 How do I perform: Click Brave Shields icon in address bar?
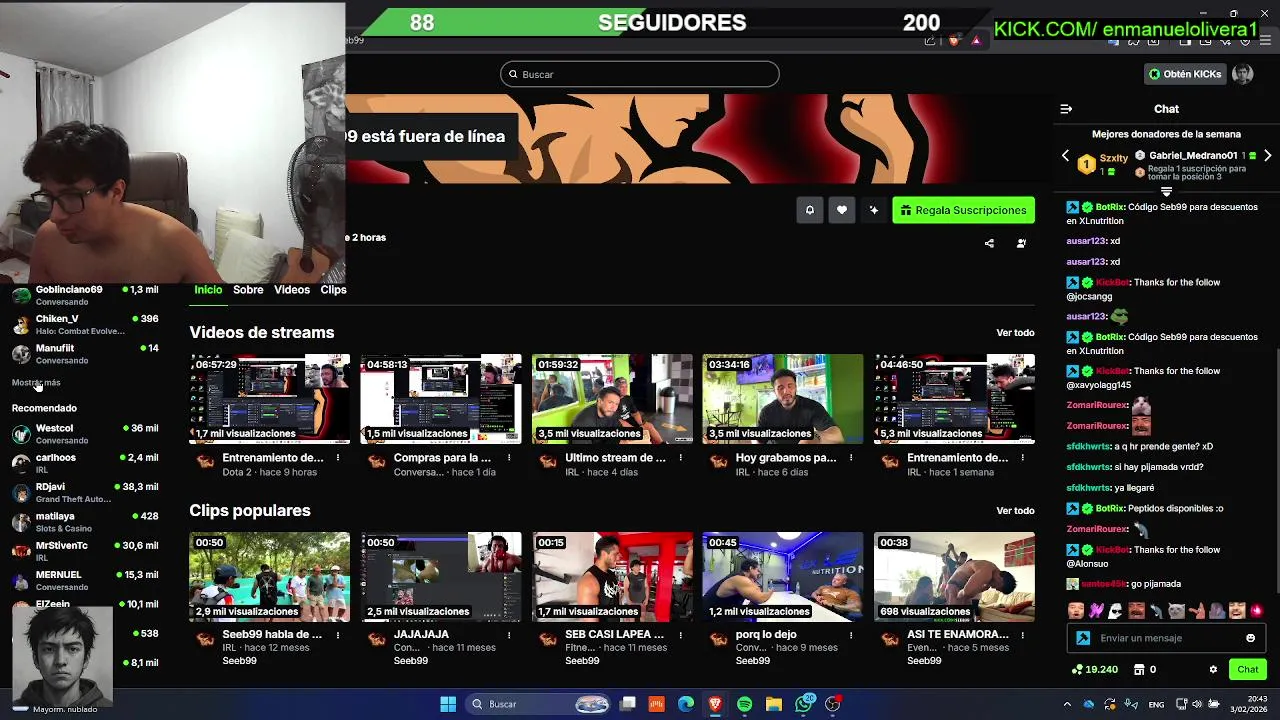954,40
